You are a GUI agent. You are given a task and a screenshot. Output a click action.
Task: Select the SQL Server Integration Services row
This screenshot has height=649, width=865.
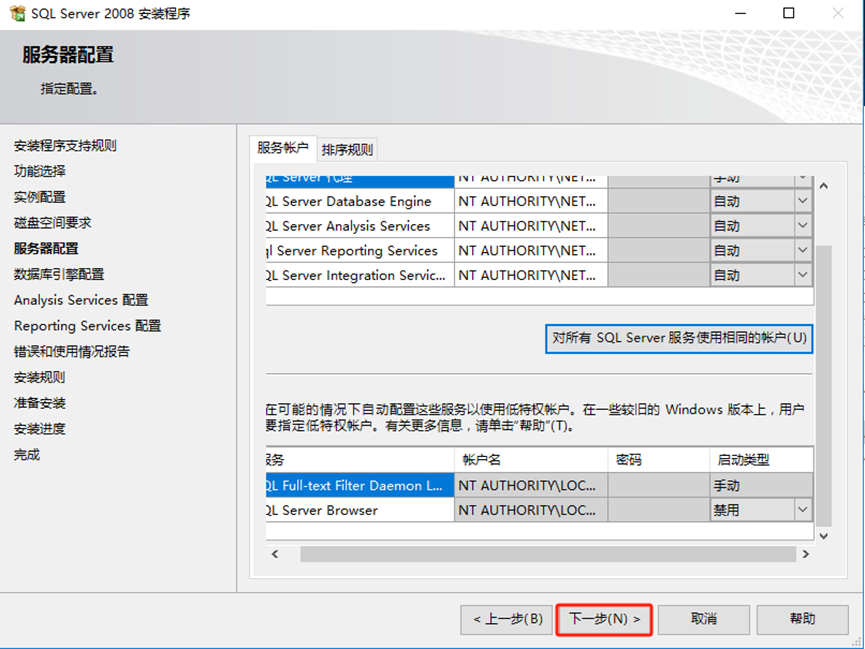coord(538,275)
